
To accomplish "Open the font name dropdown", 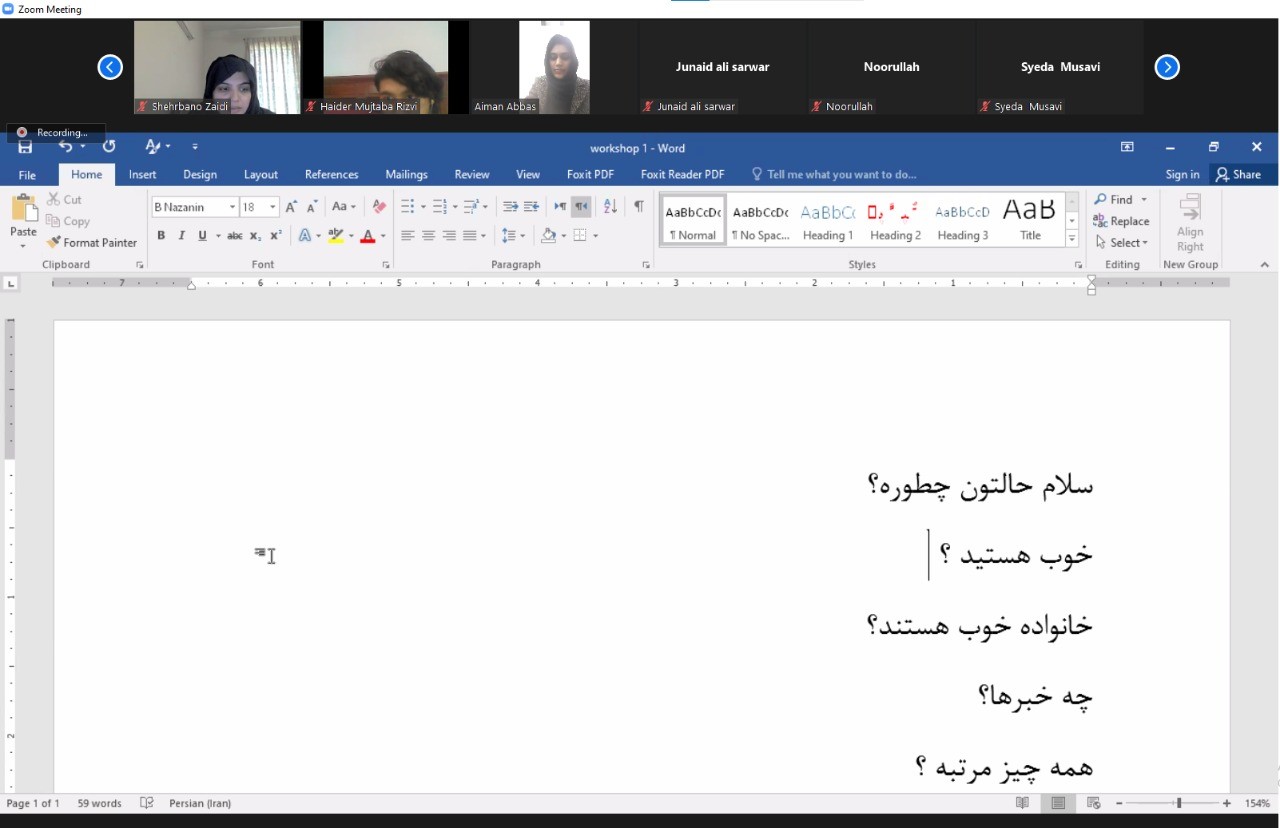I will click(232, 207).
